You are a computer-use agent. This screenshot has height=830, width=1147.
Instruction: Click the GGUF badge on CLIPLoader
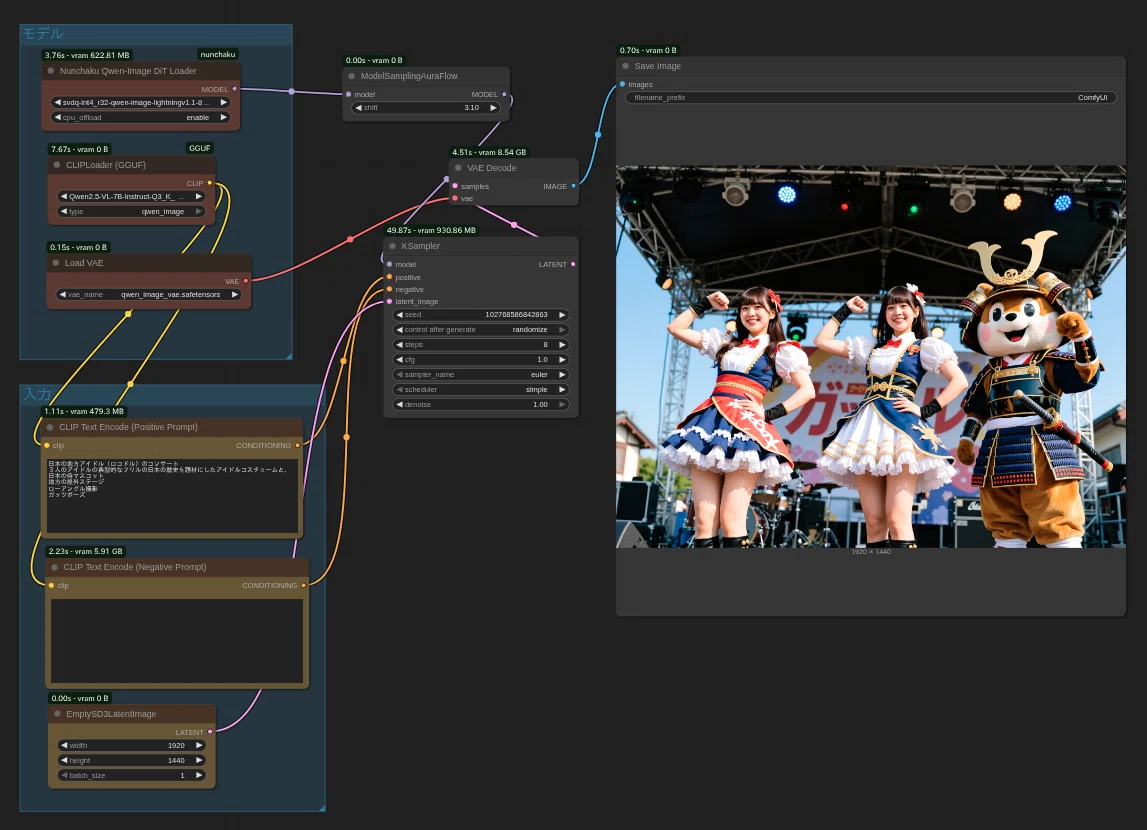pos(200,148)
